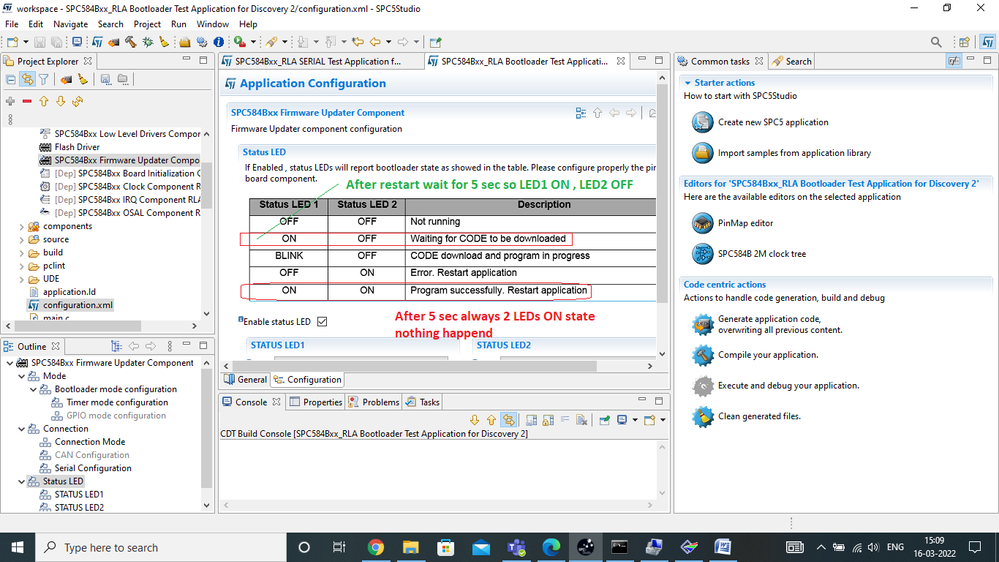This screenshot has height=562, width=999.
Task: Click console scroll down arrow icon
Action: point(475,420)
